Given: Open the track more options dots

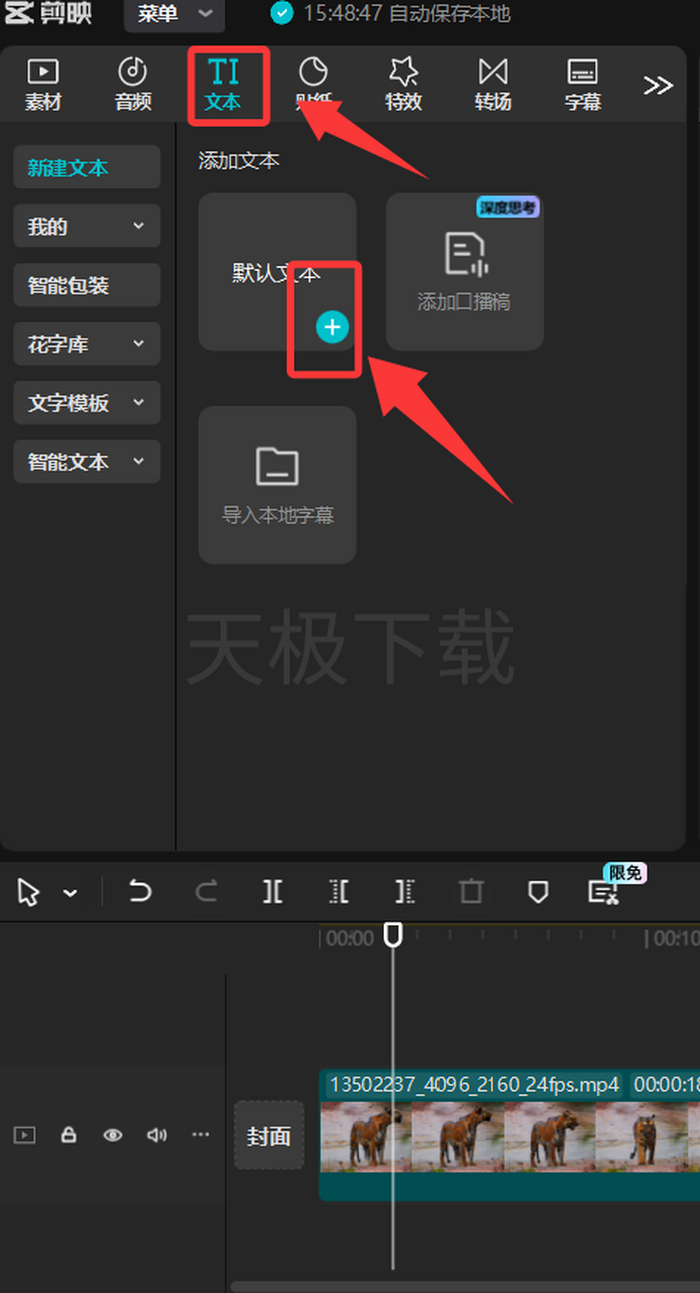Looking at the screenshot, I should click(x=201, y=1135).
